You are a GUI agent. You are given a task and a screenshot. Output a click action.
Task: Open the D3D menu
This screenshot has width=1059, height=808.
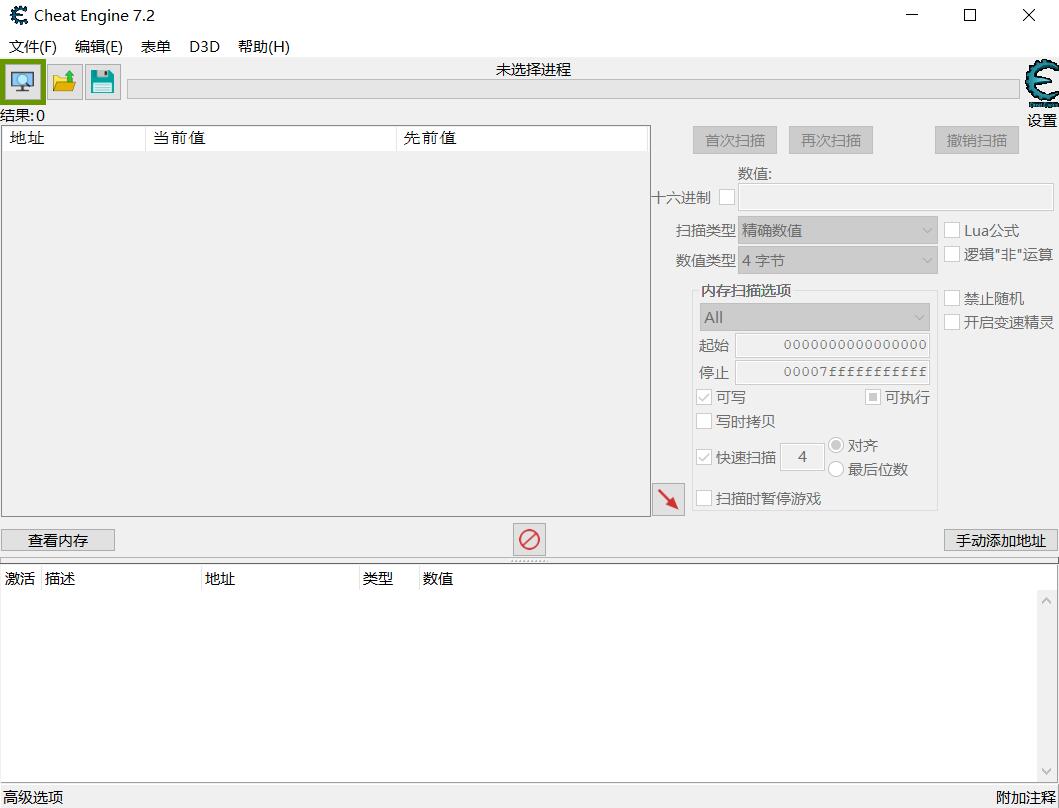pos(204,47)
